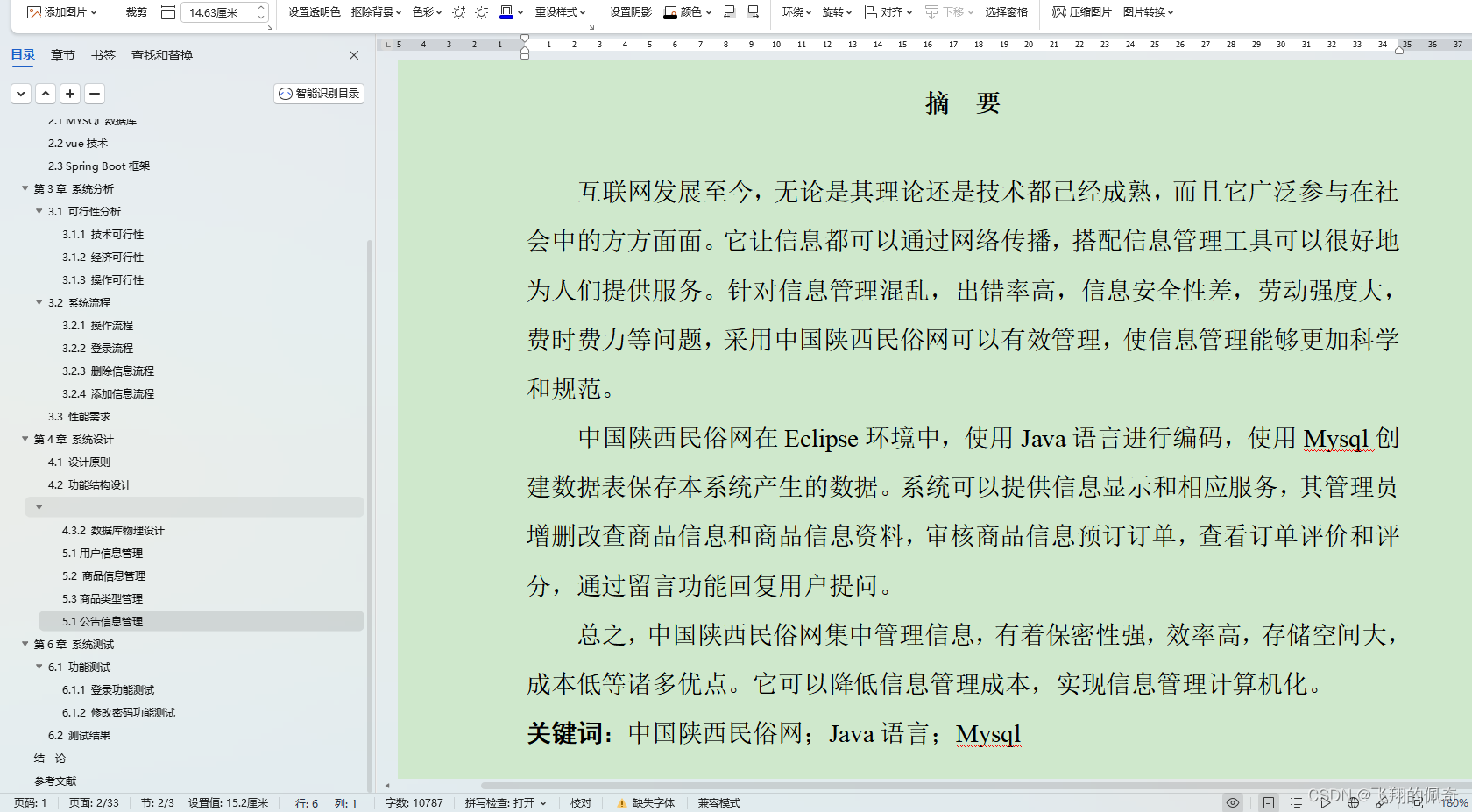The height and width of the screenshot is (812, 1472).
Task: Click the increase brightness sun icon
Action: (x=459, y=12)
